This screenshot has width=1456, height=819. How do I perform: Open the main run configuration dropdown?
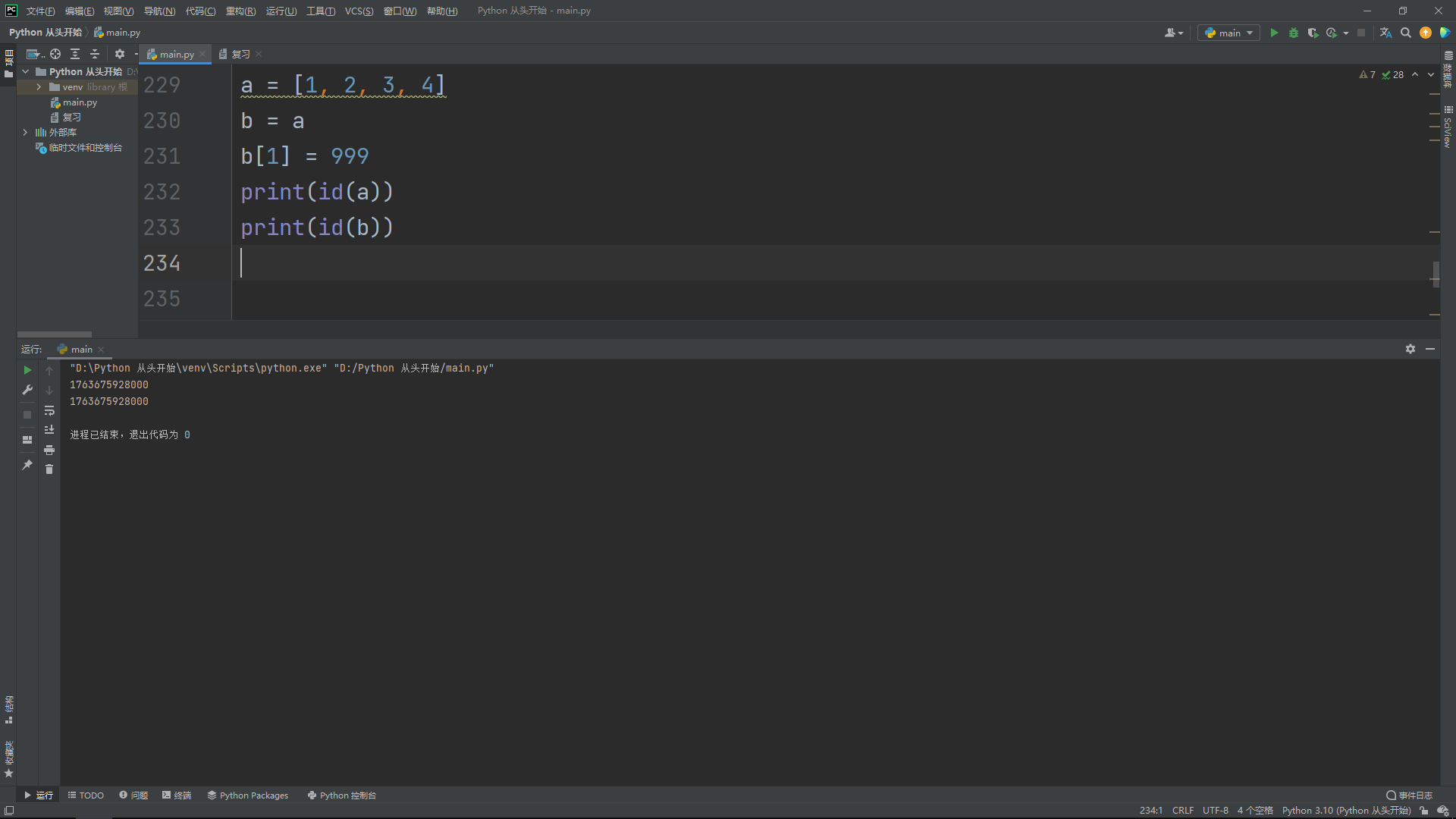[1228, 33]
